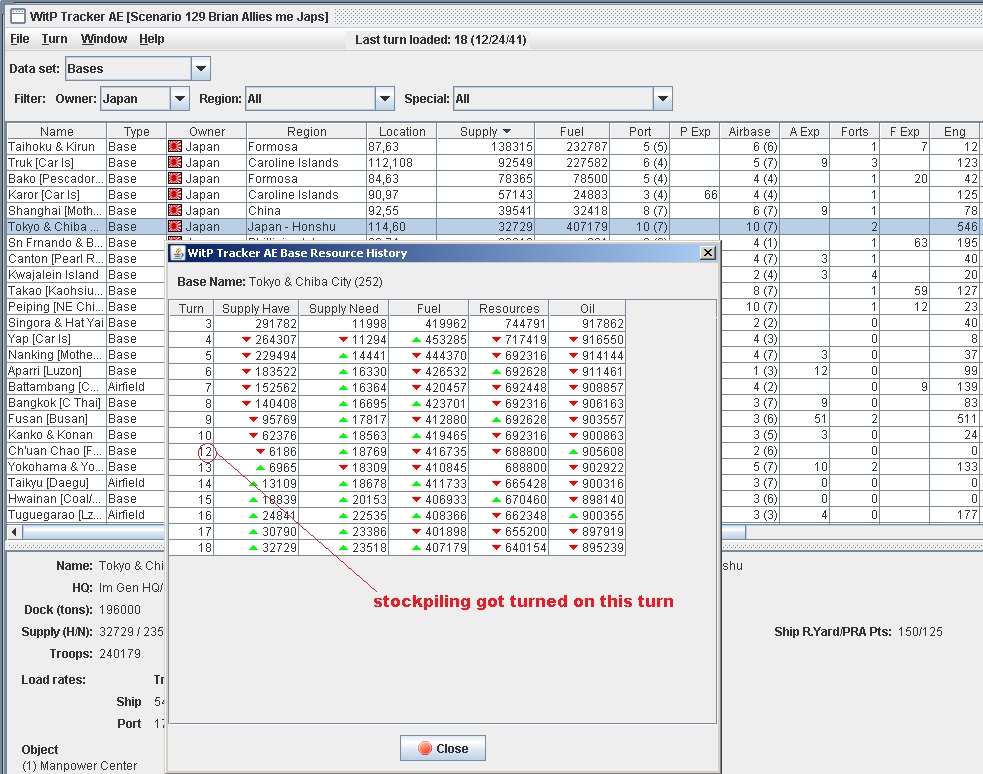Click the Japan flag icon in Karor row
The width and height of the screenshot is (983, 774).
(x=175, y=195)
